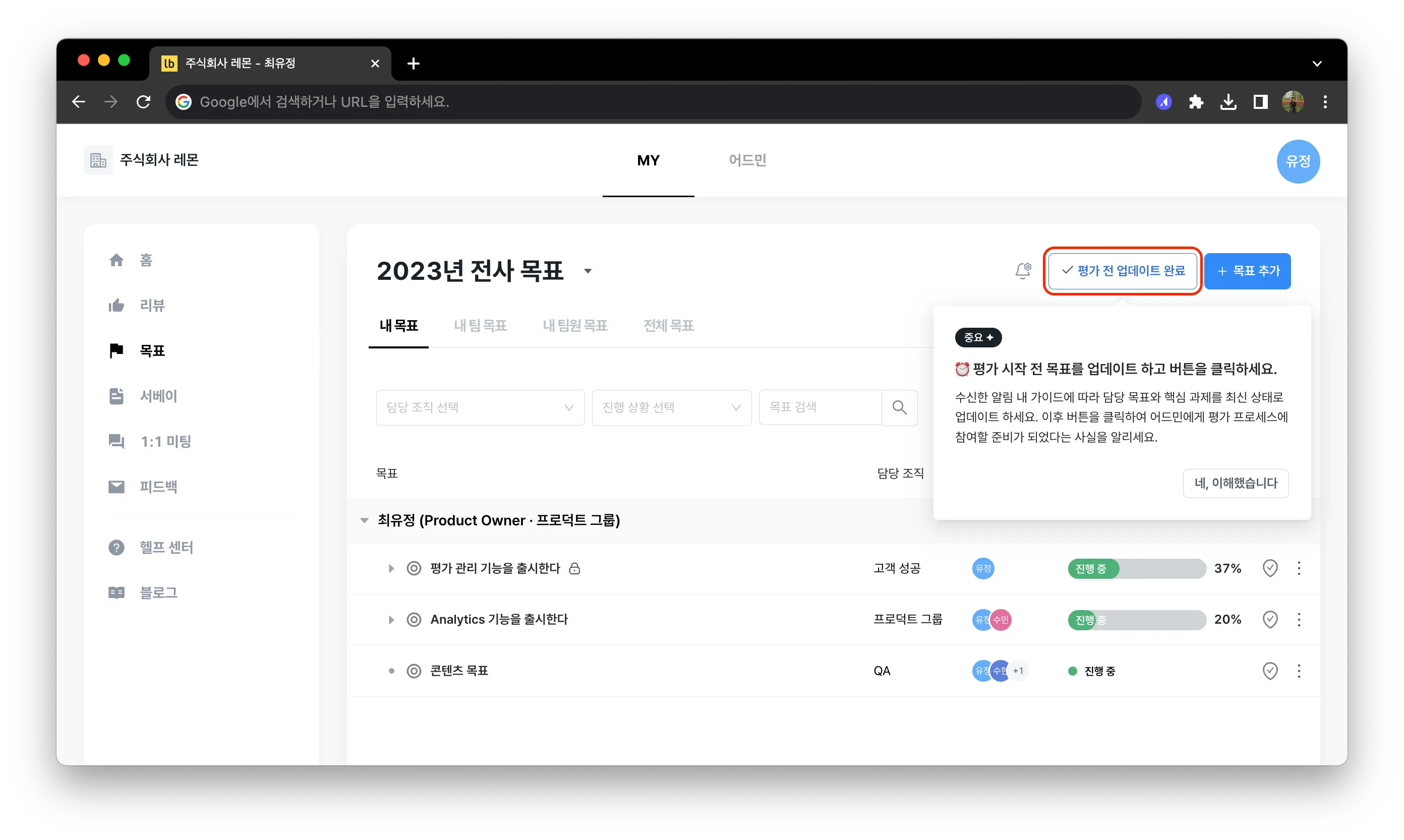Toggle check-in shield for Analytics goal
Screen dimensions: 1404x840
[1270, 619]
